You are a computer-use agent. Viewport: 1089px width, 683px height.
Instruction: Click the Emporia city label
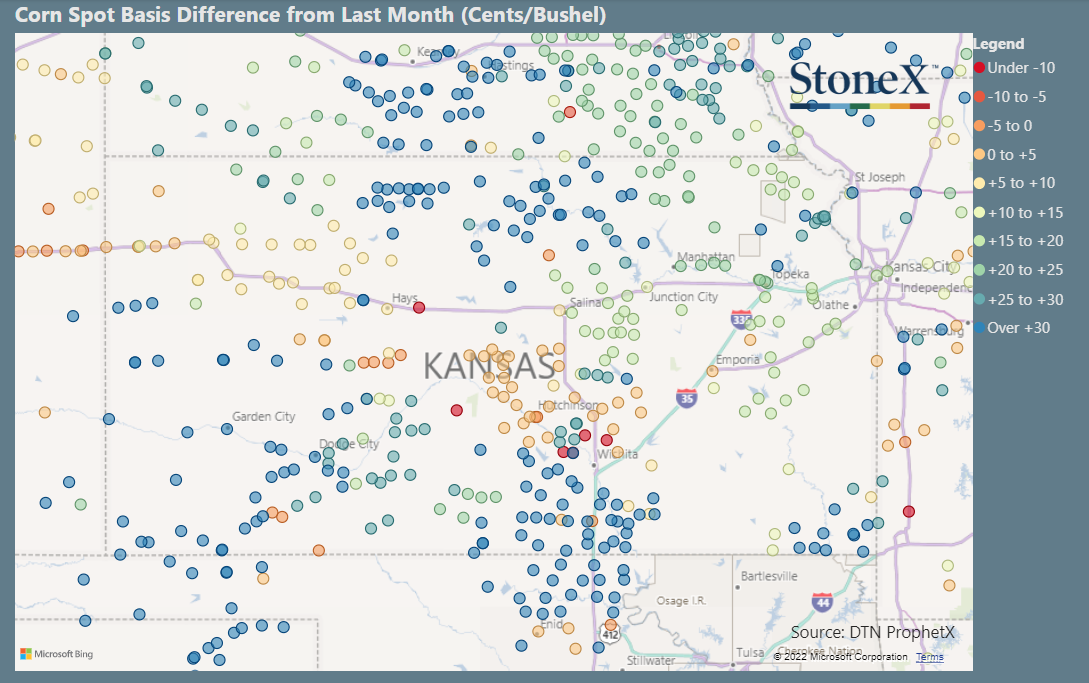point(738,359)
